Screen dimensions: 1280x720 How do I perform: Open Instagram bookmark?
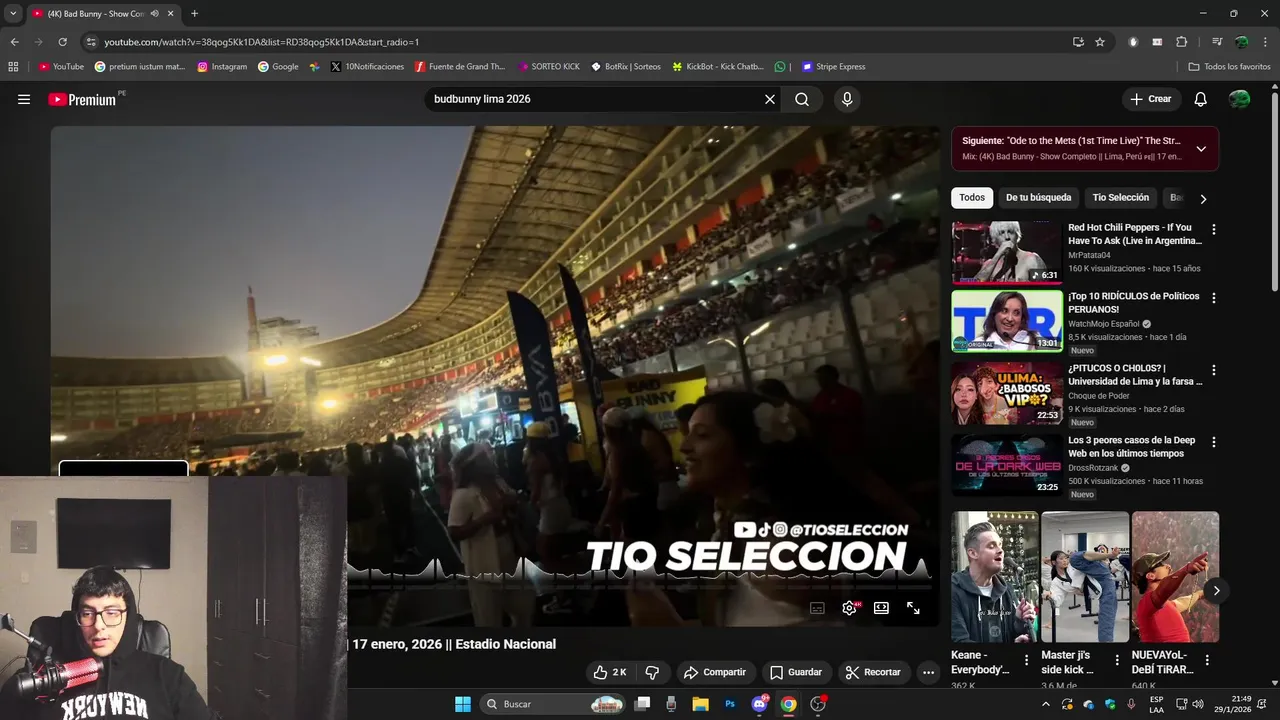[x=222, y=67]
